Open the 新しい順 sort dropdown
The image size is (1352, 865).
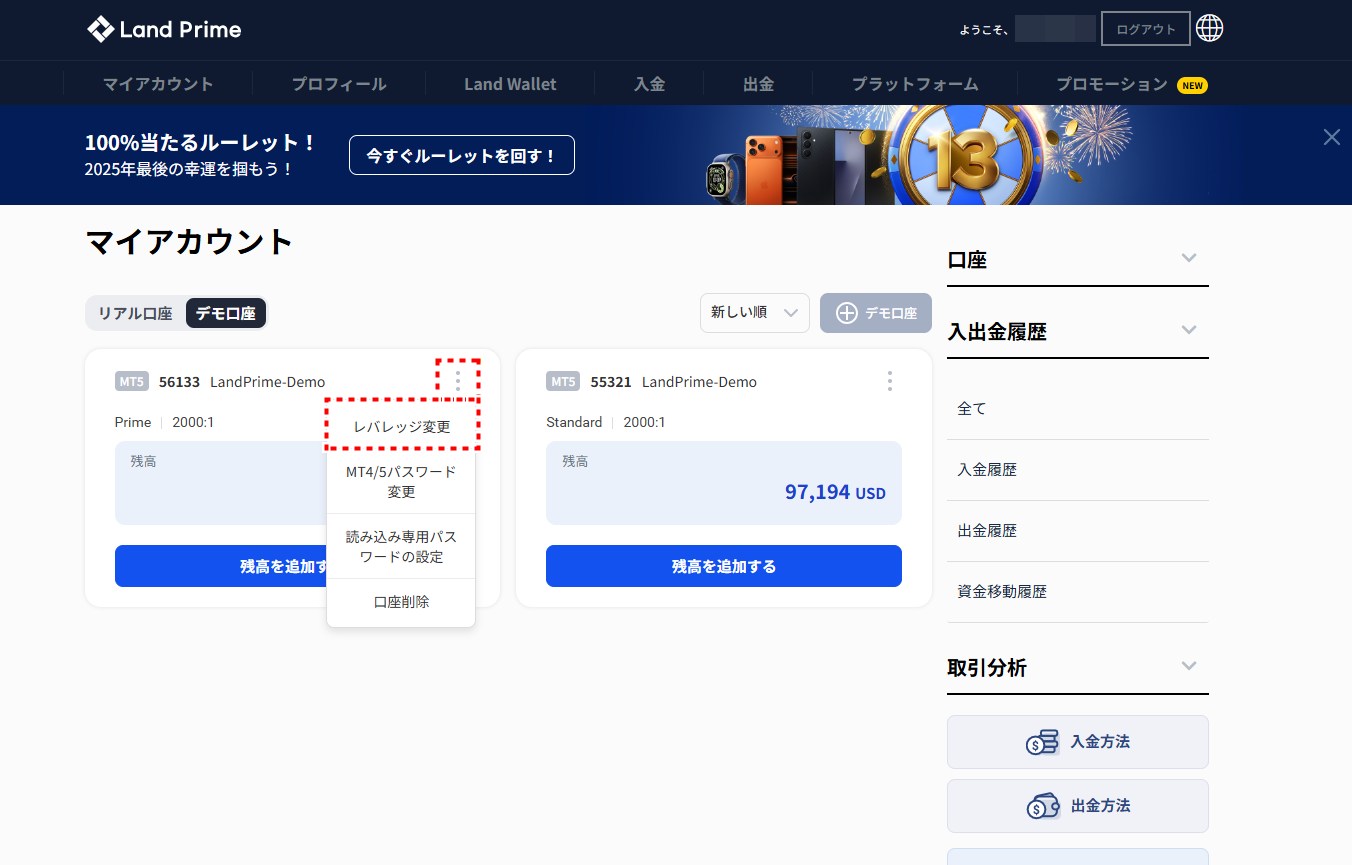point(755,313)
